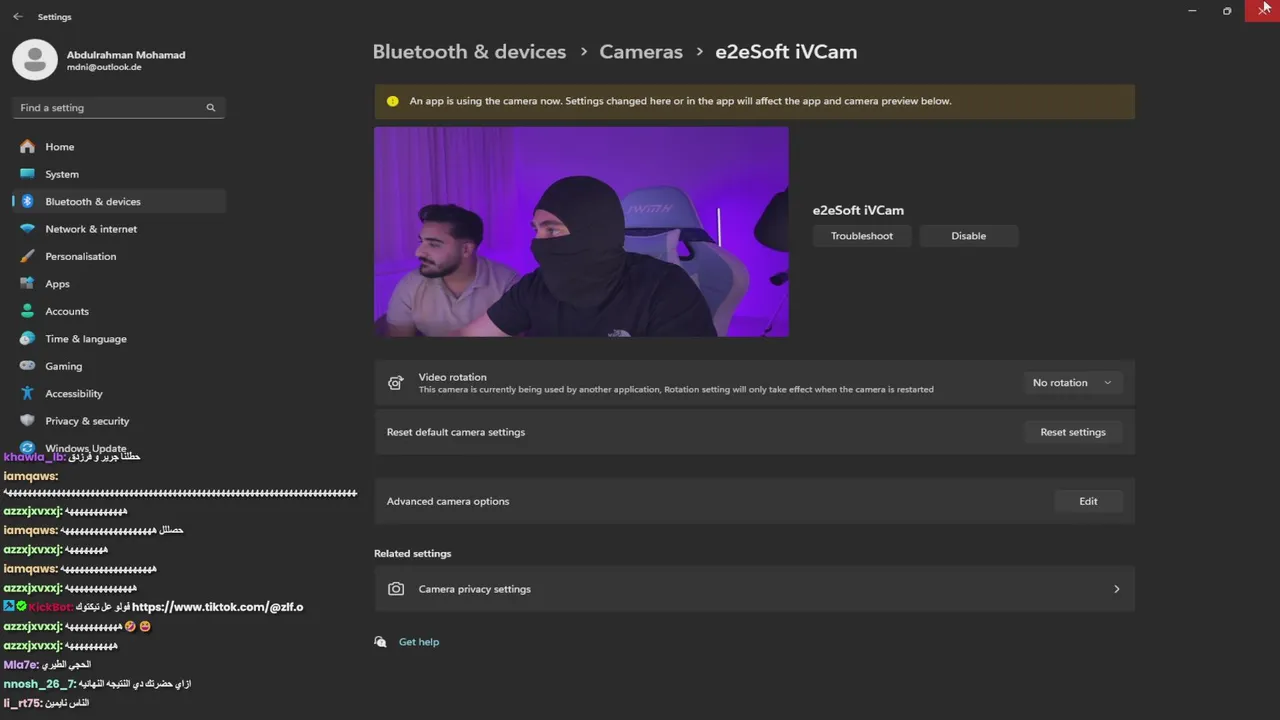Click the System monitor icon
Image resolution: width=1280 pixels, height=720 pixels.
(x=27, y=174)
